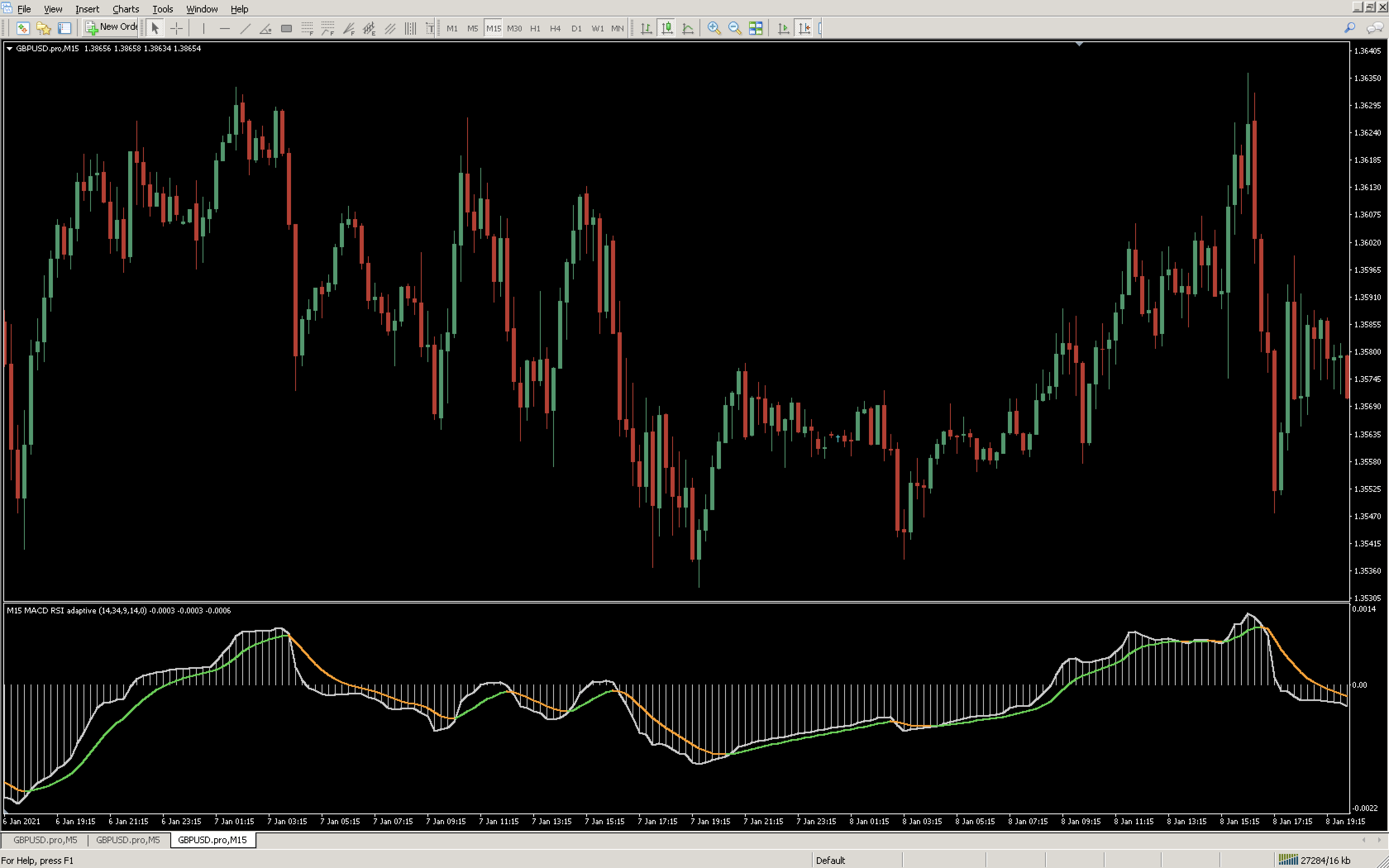Toggle candlestick chart mode
The width and height of the screenshot is (1389, 868).
[x=667, y=28]
